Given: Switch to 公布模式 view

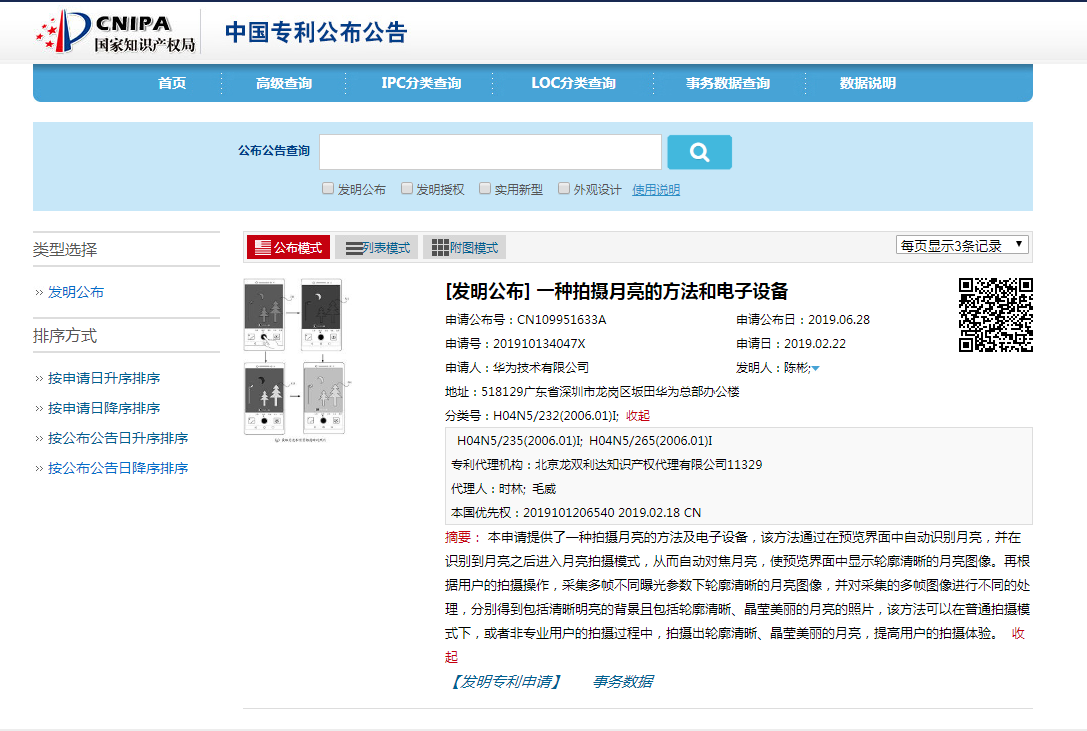Looking at the screenshot, I should point(288,248).
